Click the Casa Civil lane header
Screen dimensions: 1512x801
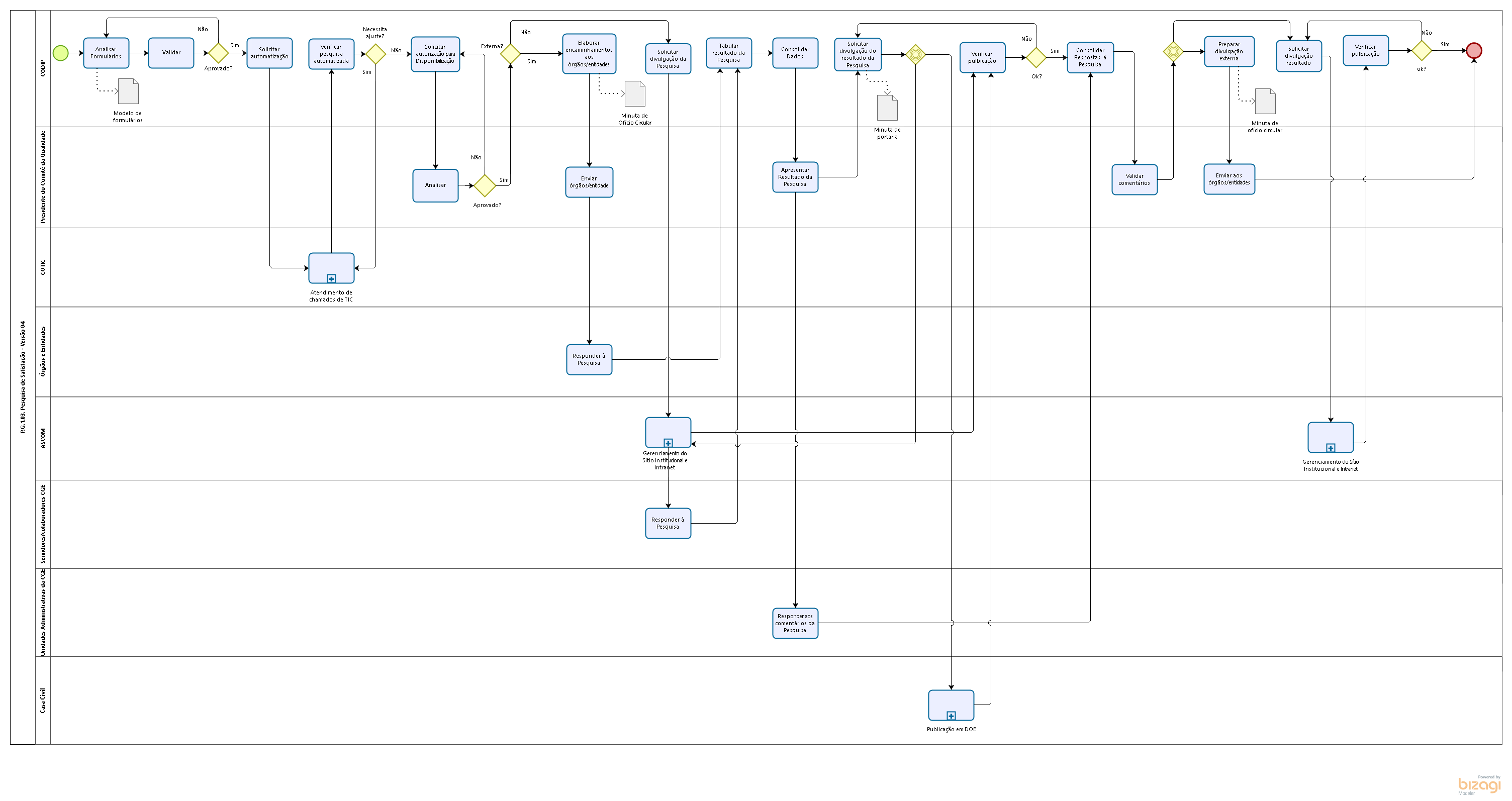(x=43, y=700)
